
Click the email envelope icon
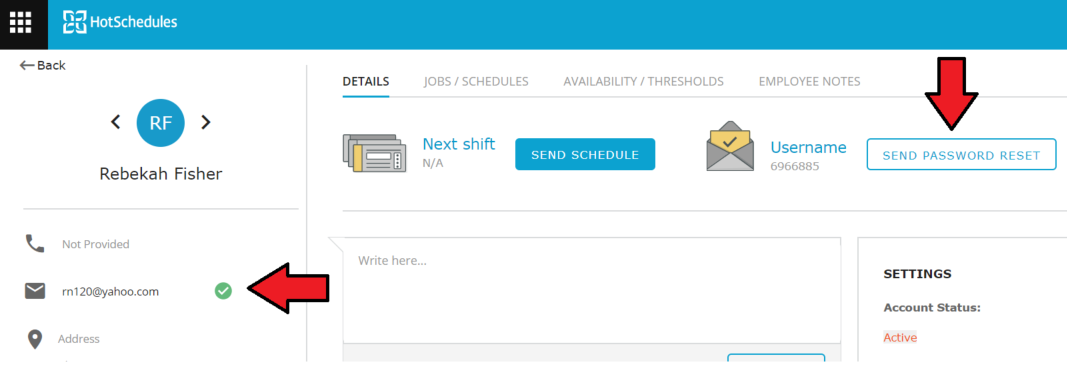[x=35, y=291]
